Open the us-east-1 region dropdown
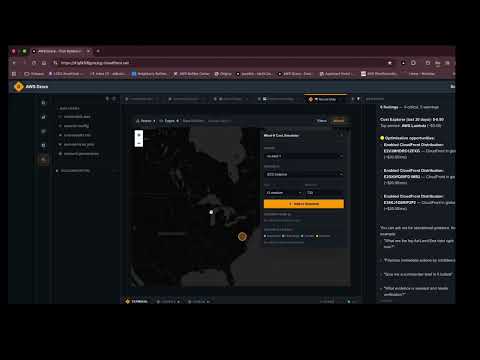 click(304, 156)
